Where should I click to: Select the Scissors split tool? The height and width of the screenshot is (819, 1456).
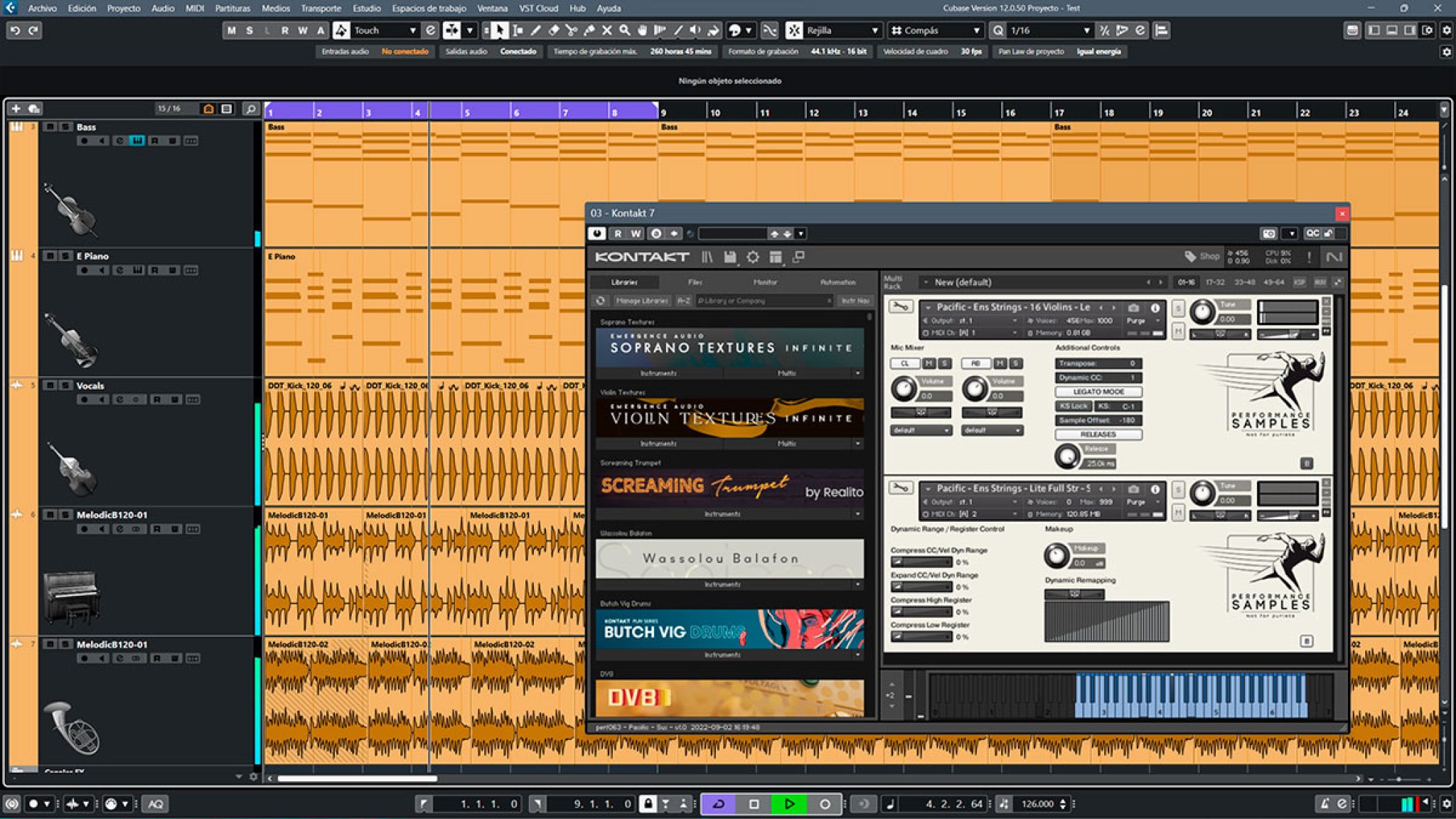571,31
